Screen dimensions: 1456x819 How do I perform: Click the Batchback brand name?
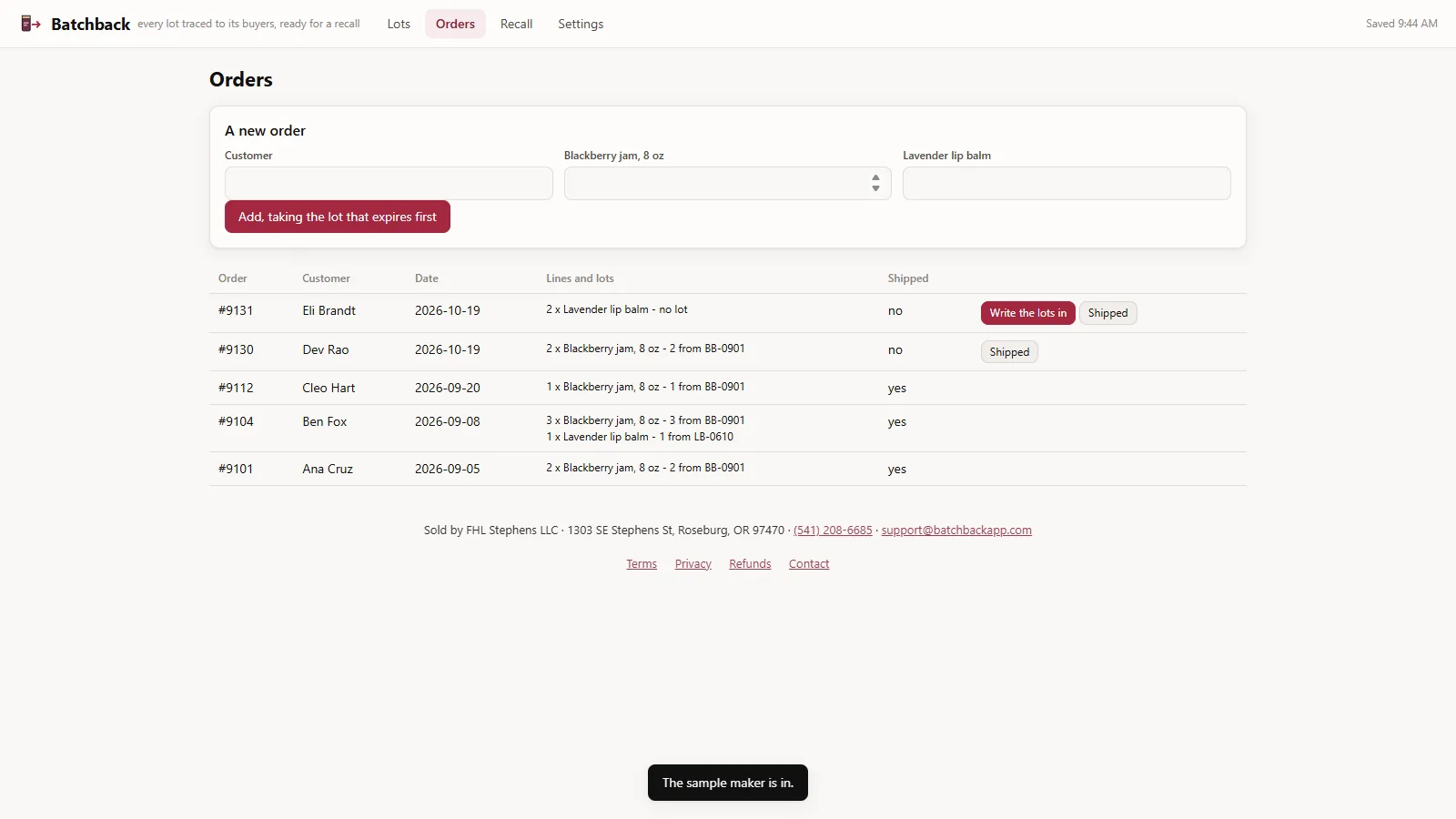tap(90, 24)
